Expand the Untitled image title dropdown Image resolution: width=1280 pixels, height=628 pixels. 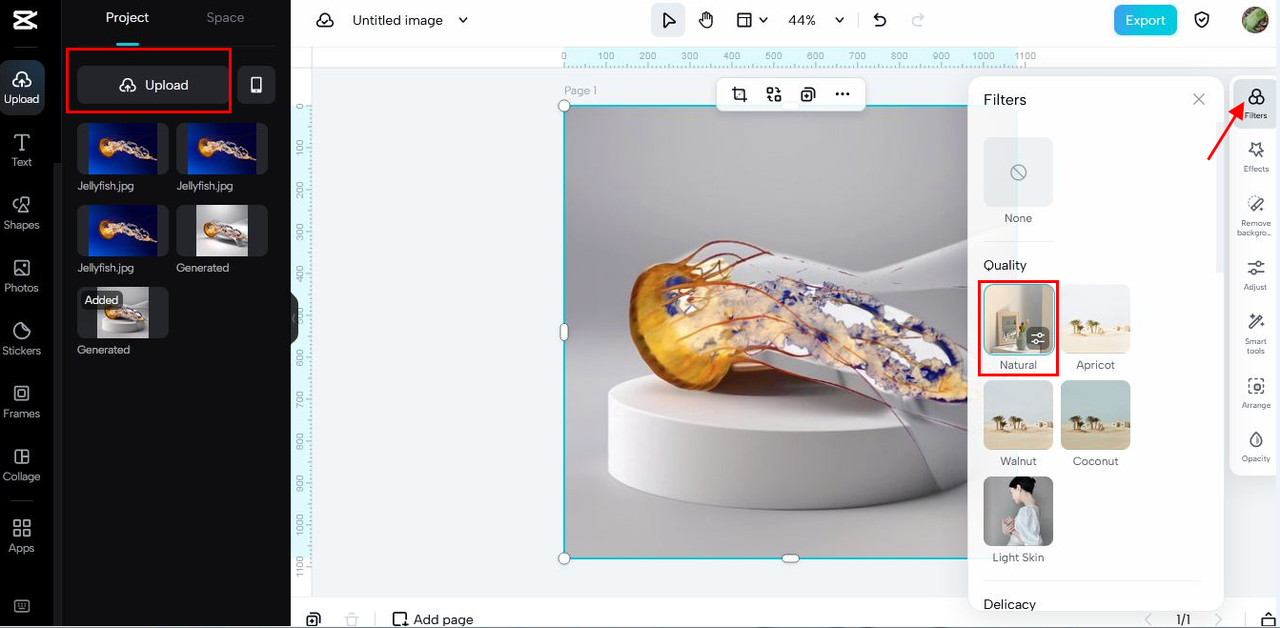pyautogui.click(x=462, y=20)
